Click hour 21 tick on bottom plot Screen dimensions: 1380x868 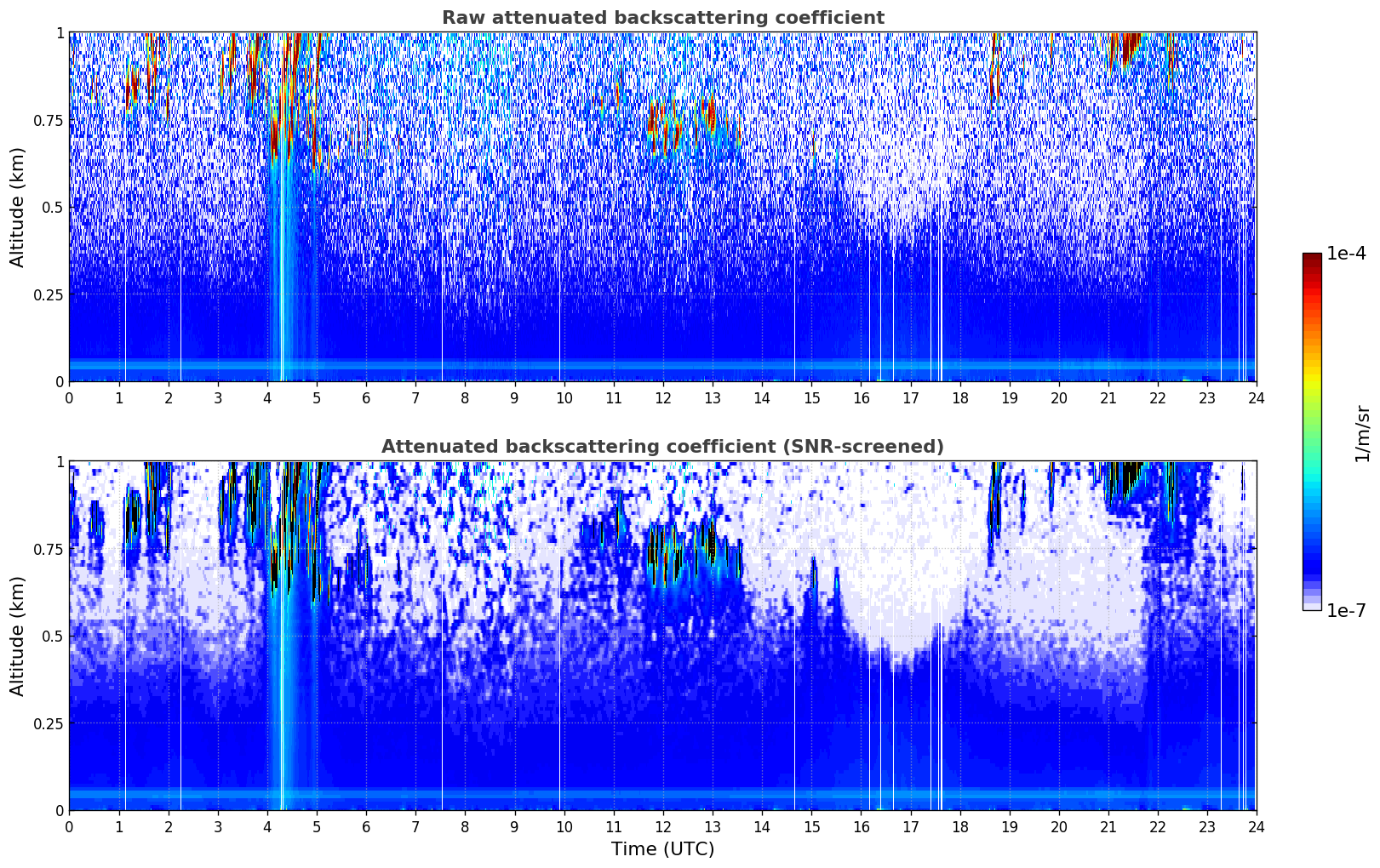[x=1108, y=826]
